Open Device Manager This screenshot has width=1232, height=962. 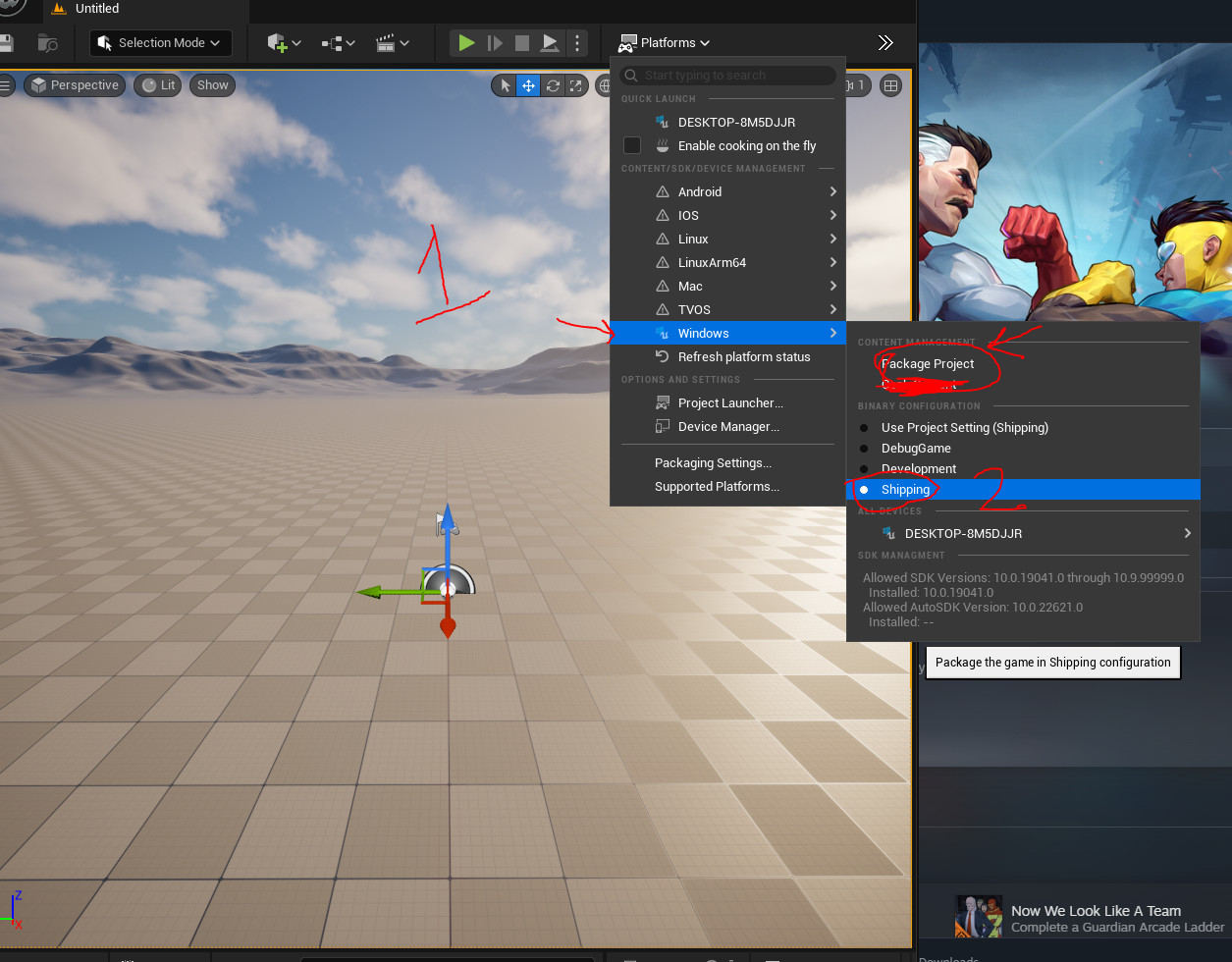coord(727,426)
